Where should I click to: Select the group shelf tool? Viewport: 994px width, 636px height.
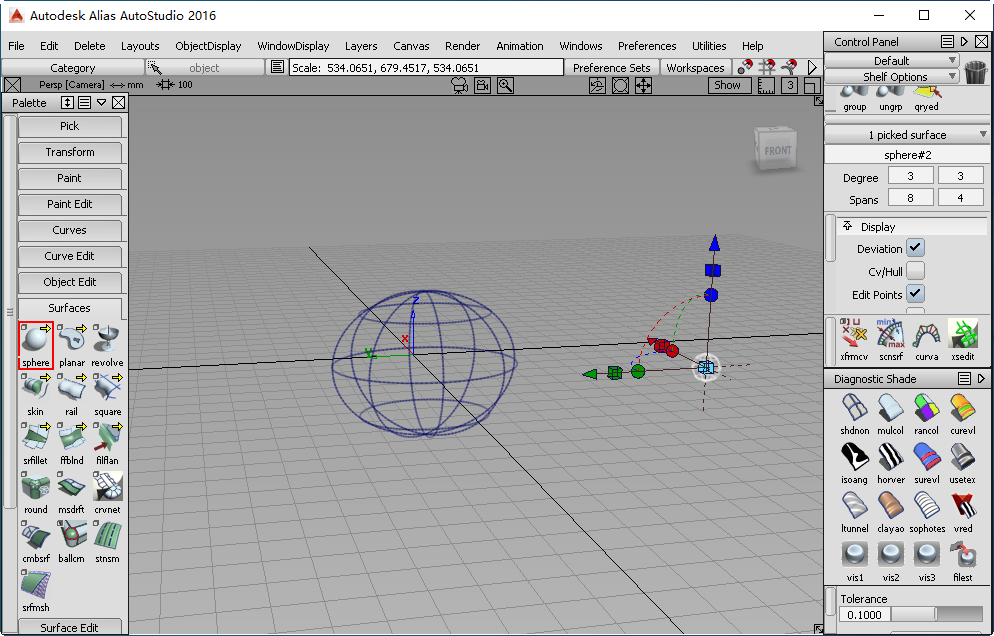(x=854, y=99)
